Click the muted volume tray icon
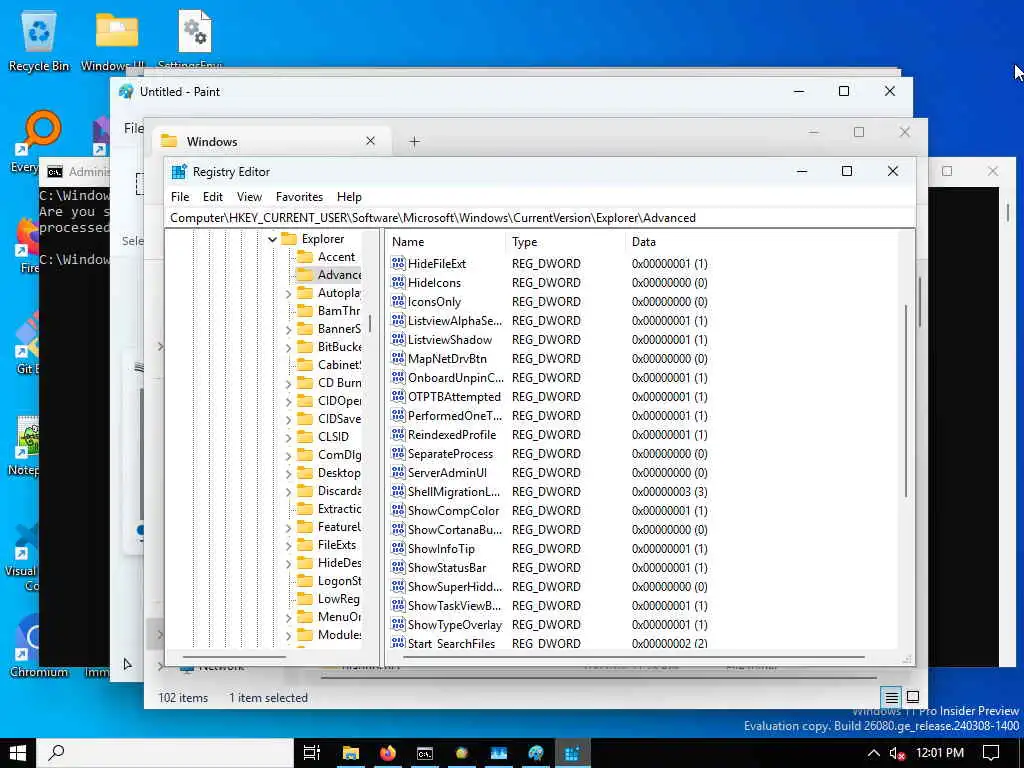 pyautogui.click(x=897, y=753)
